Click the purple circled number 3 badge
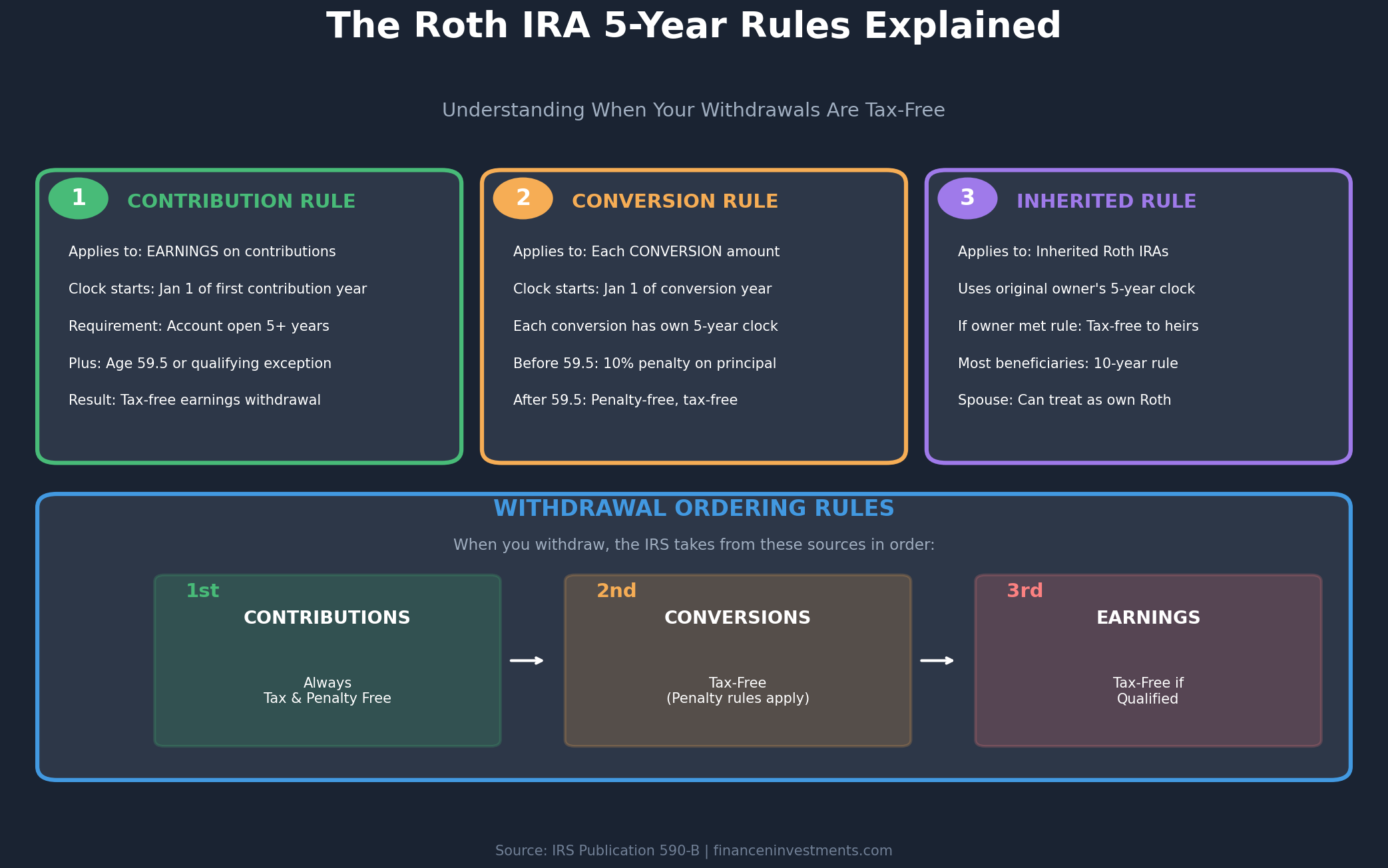The height and width of the screenshot is (868, 1388). [x=967, y=198]
